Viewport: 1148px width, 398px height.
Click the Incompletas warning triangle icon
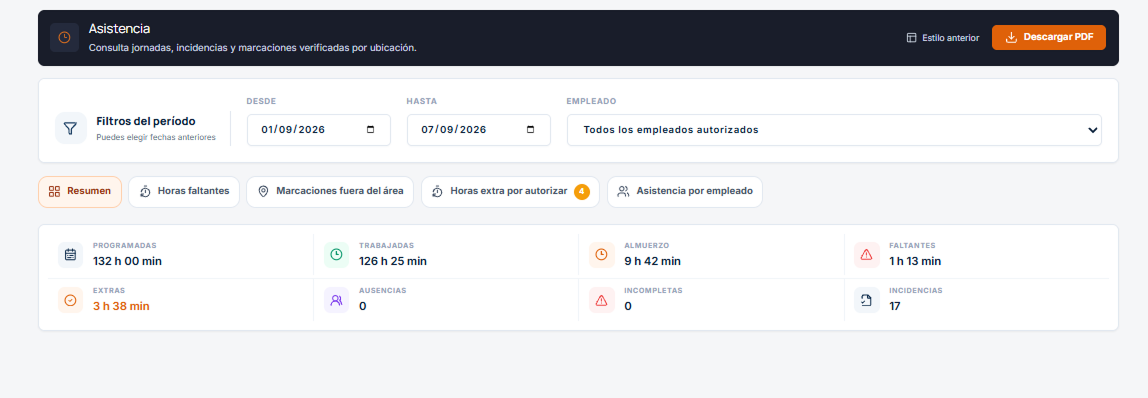601,300
